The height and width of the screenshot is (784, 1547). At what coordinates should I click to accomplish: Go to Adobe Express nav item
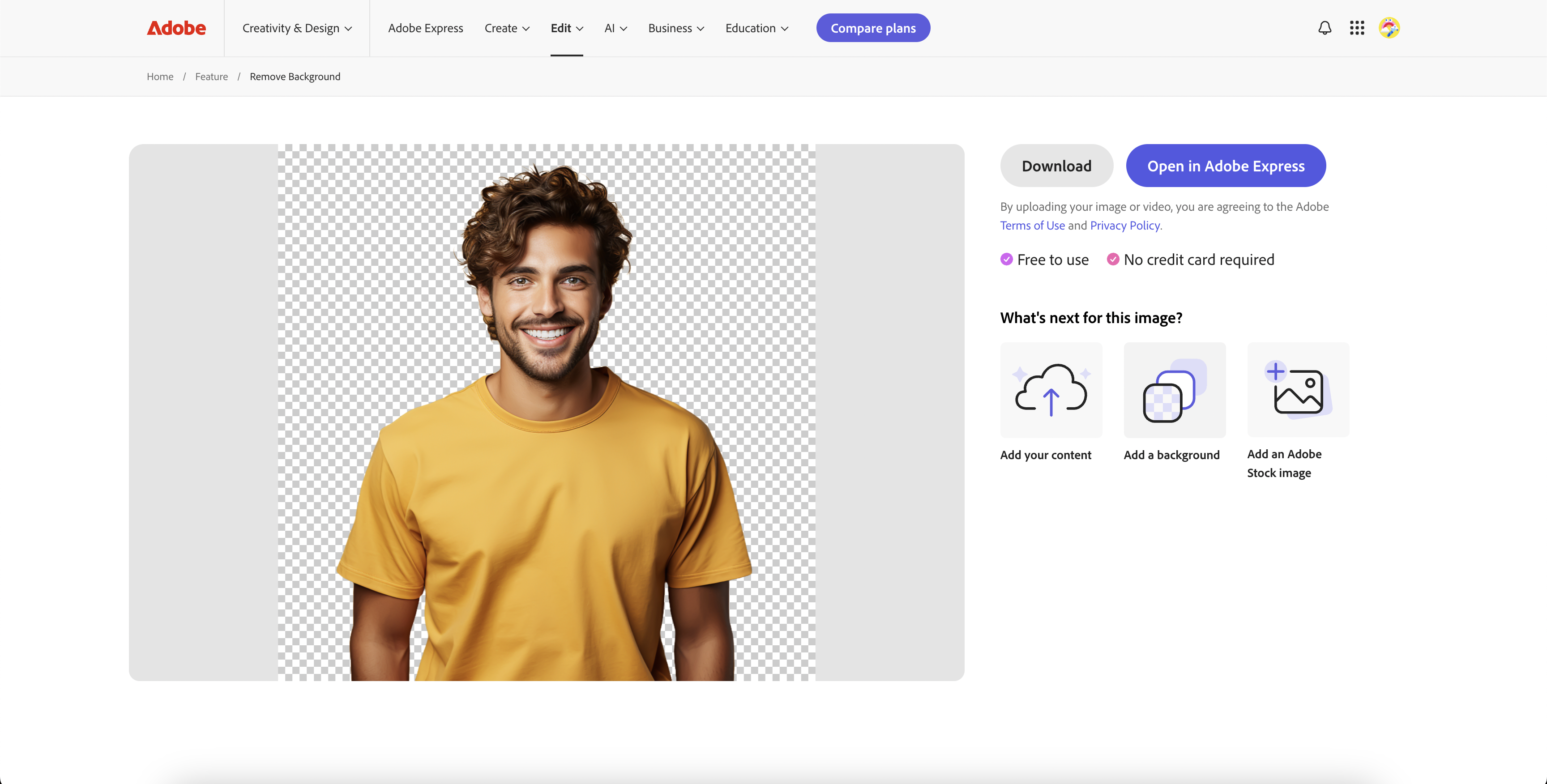[x=425, y=28]
